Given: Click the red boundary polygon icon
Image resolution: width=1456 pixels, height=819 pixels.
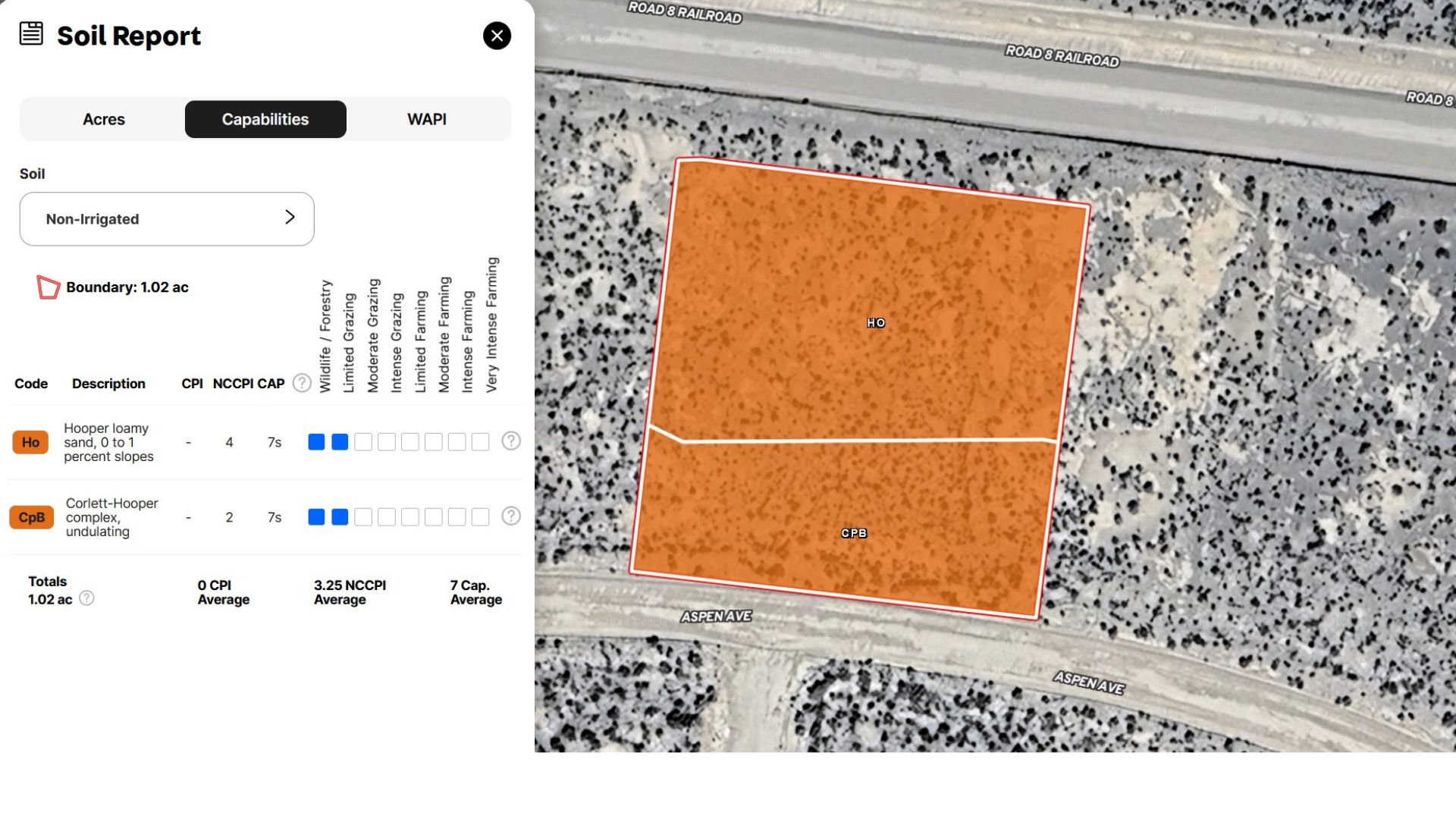Looking at the screenshot, I should 48,287.
